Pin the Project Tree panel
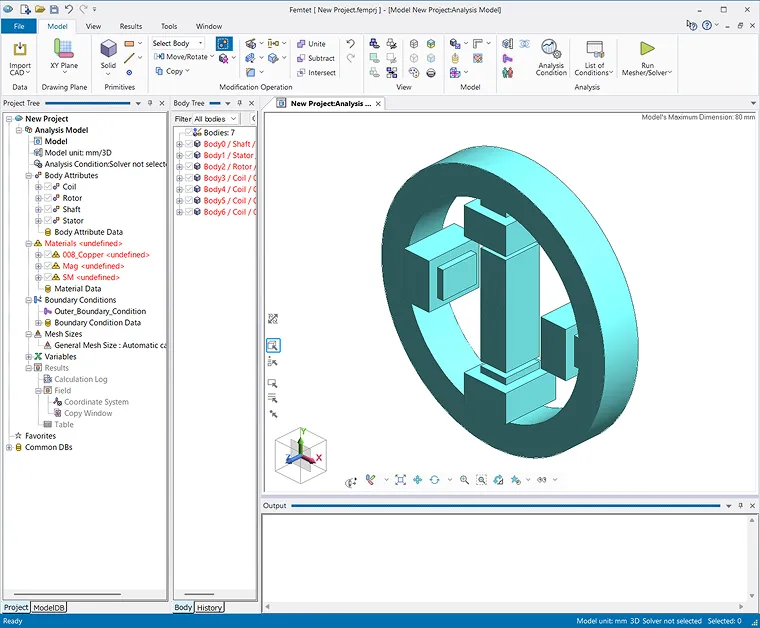The image size is (760, 628). [x=150, y=103]
